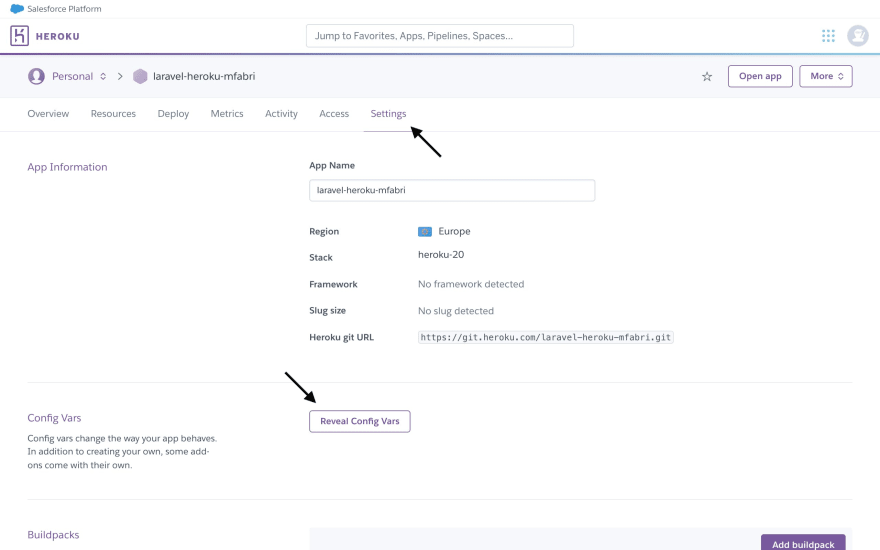The height and width of the screenshot is (550, 880).
Task: Switch to the Overview tab
Action: click(48, 113)
